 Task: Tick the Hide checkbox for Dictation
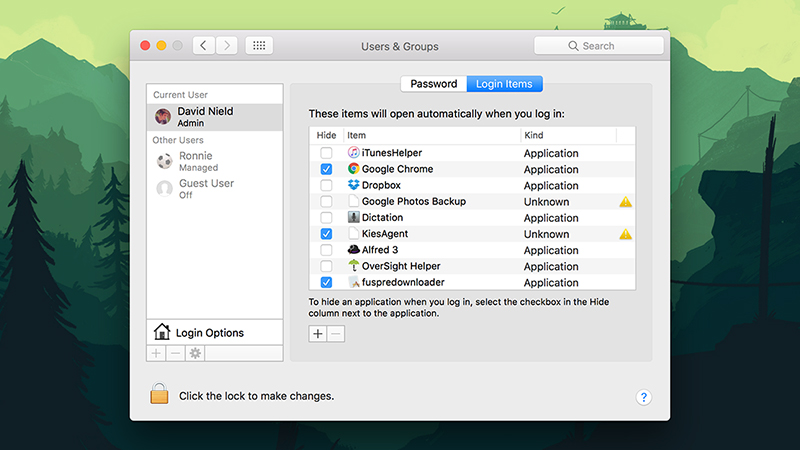[x=326, y=218]
